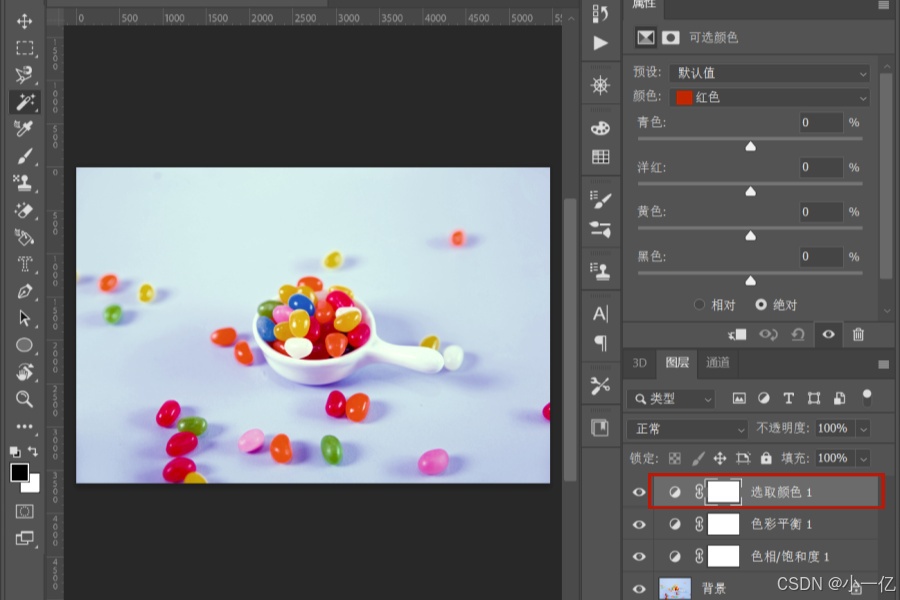Select the Move tool
Image resolution: width=900 pixels, height=600 pixels.
[x=24, y=22]
